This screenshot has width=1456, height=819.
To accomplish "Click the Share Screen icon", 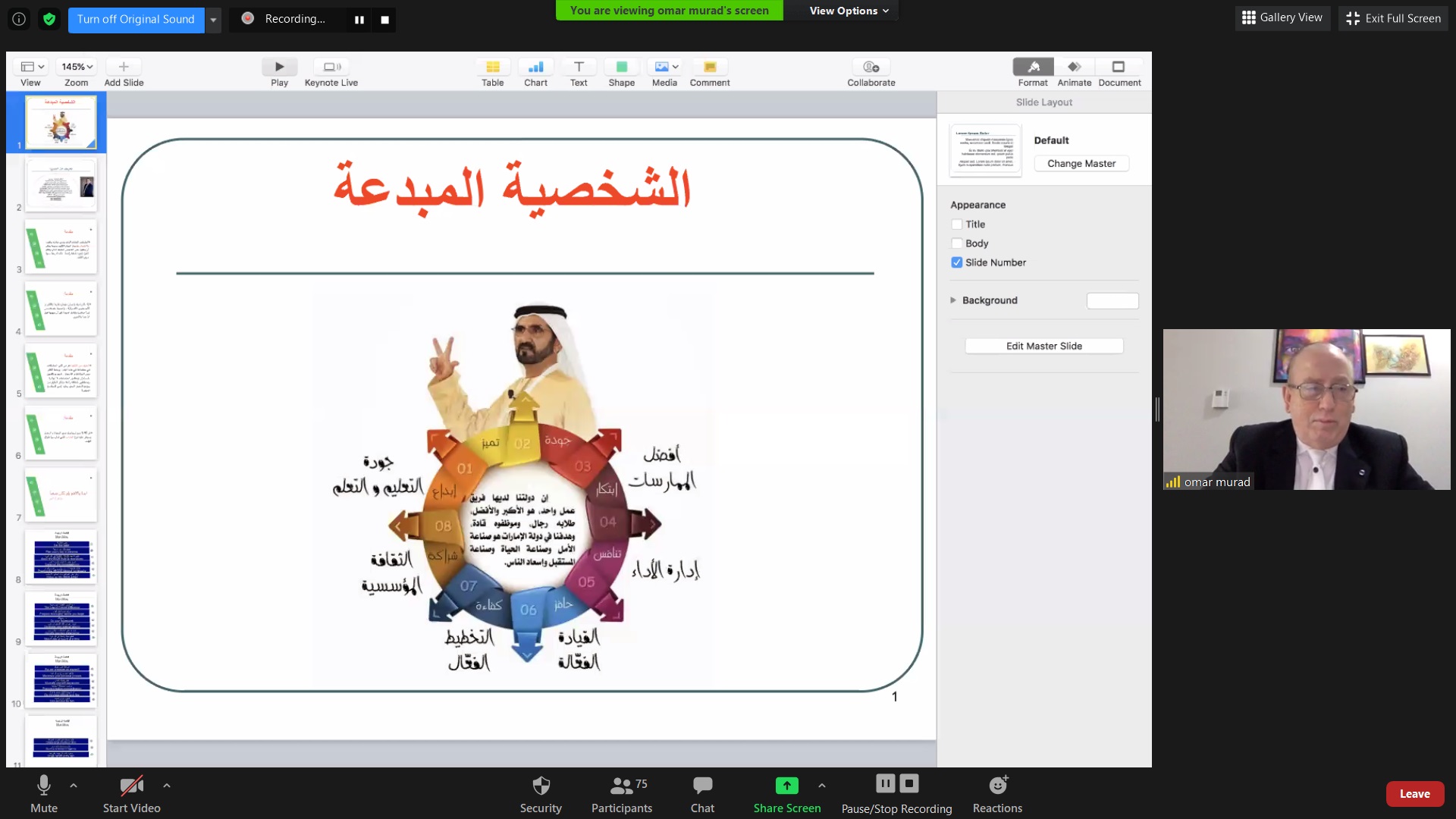I will [786, 786].
